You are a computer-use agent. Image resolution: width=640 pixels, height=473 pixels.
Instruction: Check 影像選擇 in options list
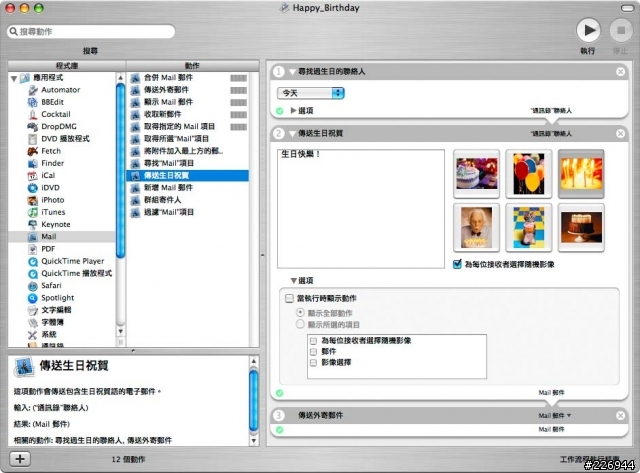pyautogui.click(x=313, y=362)
